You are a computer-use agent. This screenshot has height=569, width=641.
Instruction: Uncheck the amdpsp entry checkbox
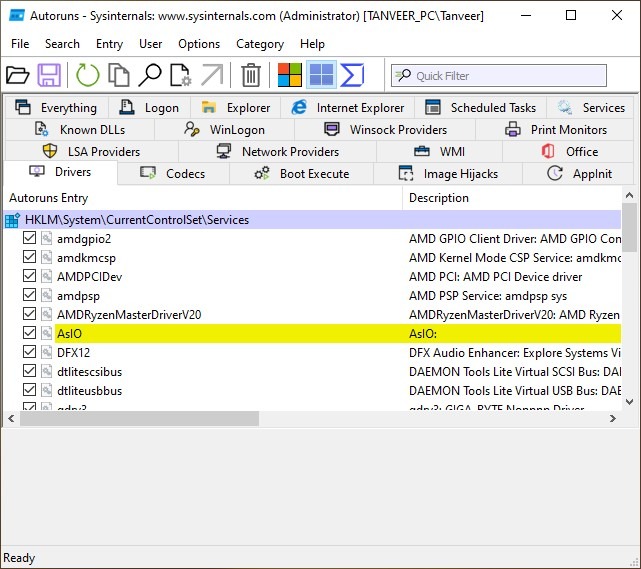29,295
